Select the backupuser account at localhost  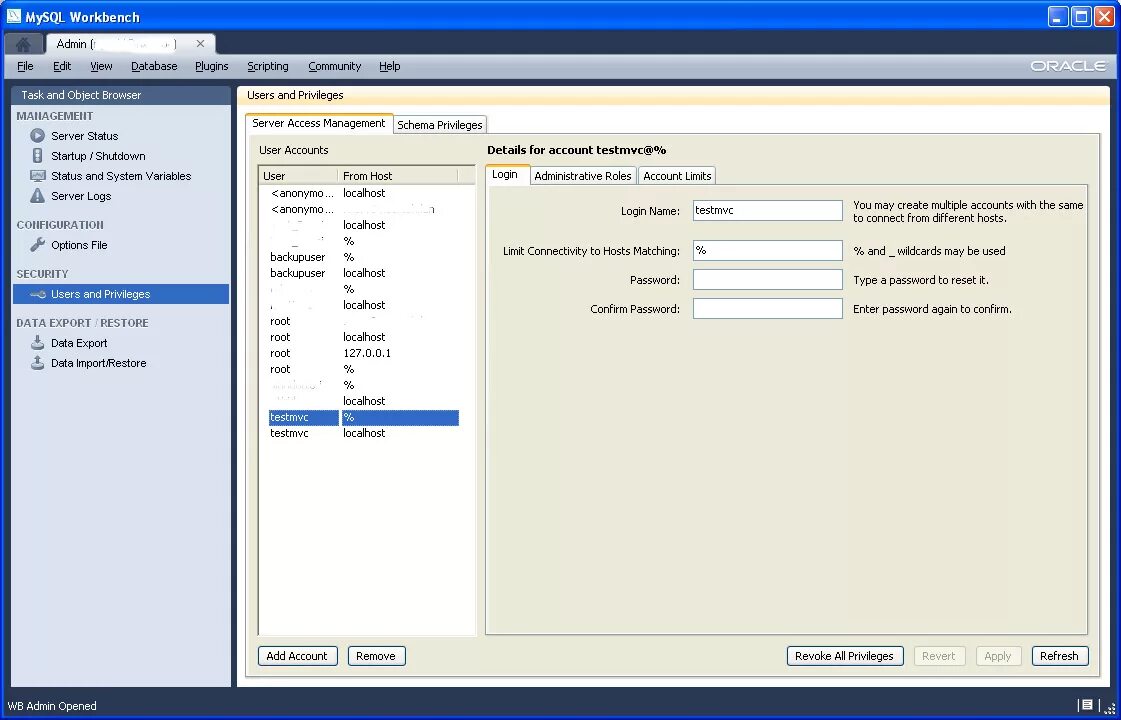coord(365,273)
